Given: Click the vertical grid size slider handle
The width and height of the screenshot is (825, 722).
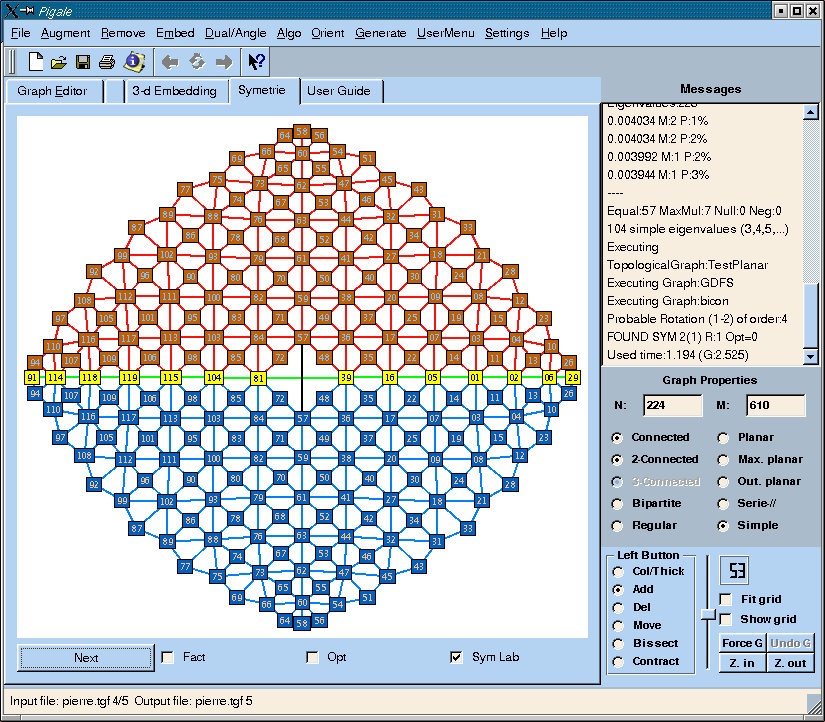Looking at the screenshot, I should 708,612.
